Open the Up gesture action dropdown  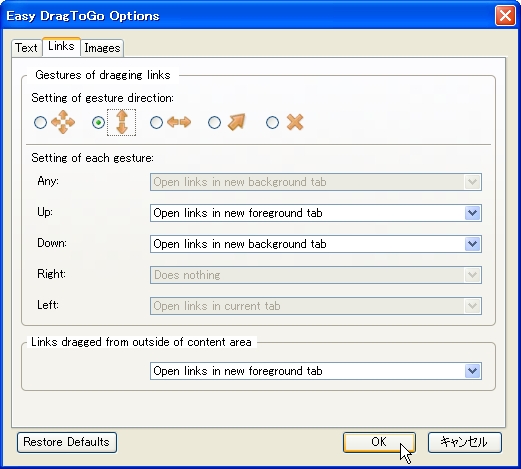tap(316, 213)
